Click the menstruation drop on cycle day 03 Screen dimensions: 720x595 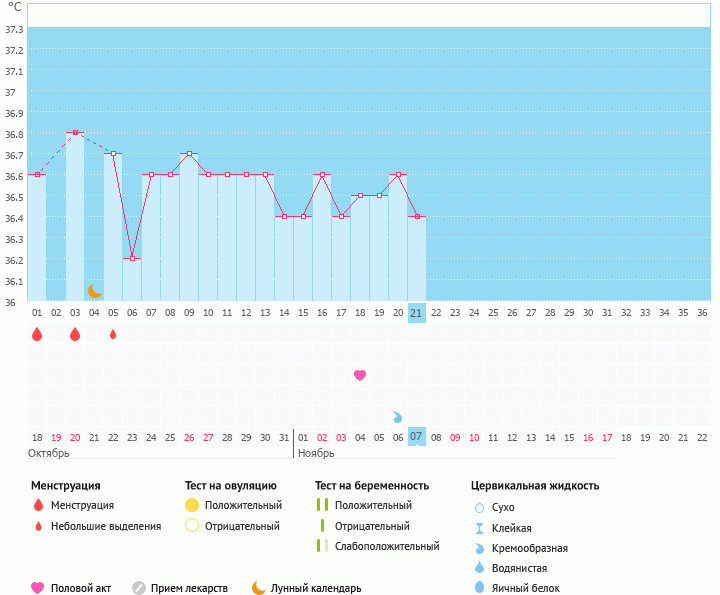[x=75, y=334]
